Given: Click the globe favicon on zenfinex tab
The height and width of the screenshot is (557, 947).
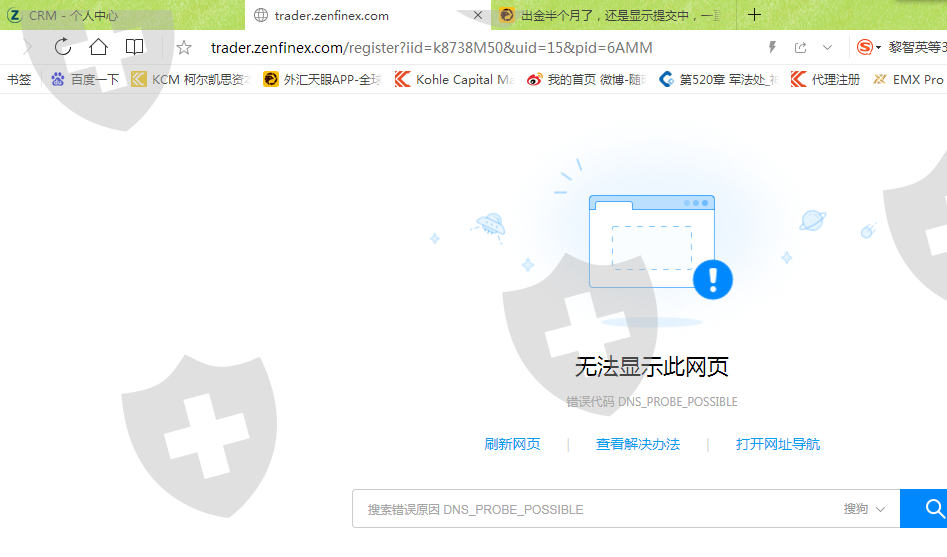Looking at the screenshot, I should 261,15.
